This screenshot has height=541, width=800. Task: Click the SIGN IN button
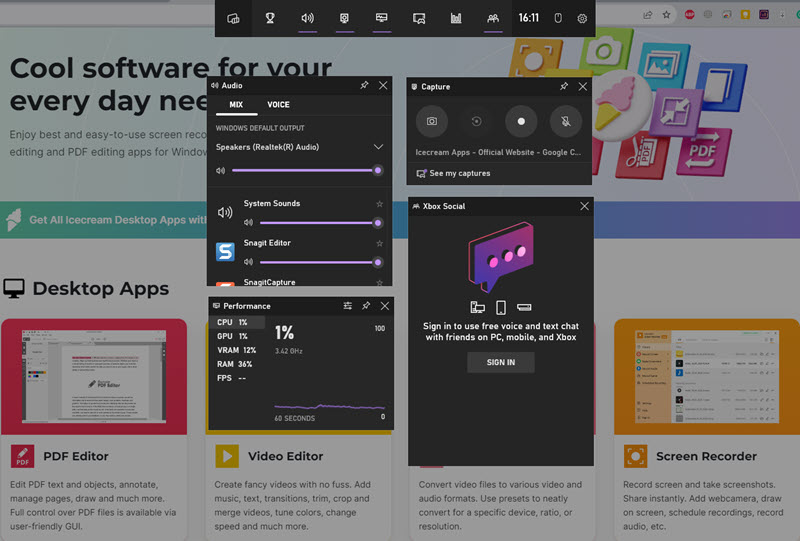pyautogui.click(x=501, y=362)
